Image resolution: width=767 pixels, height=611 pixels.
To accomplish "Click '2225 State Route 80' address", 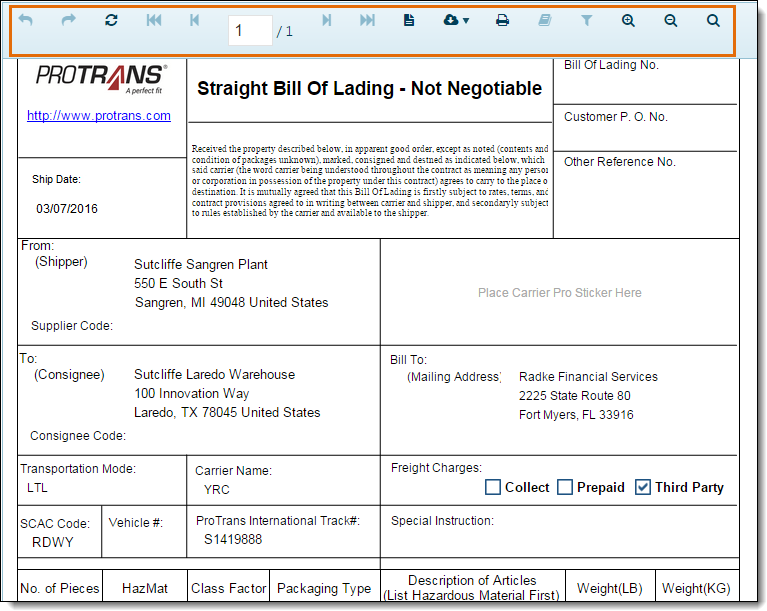I will pyautogui.click(x=575, y=396).
